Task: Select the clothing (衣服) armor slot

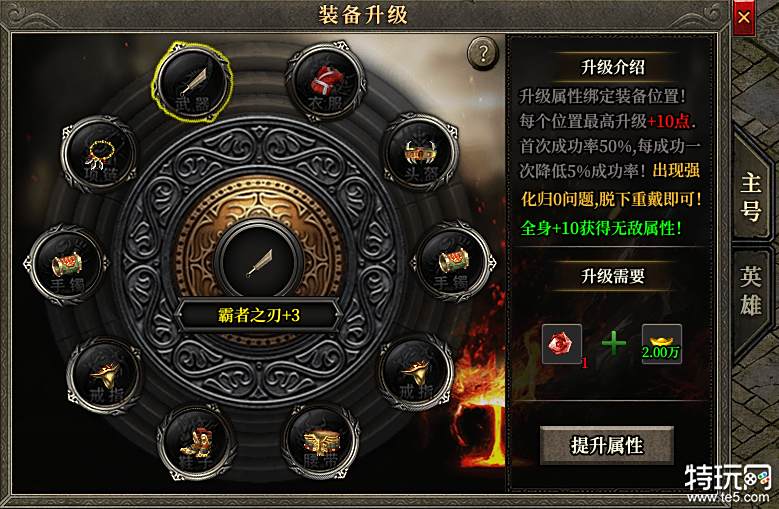Action: [x=325, y=81]
